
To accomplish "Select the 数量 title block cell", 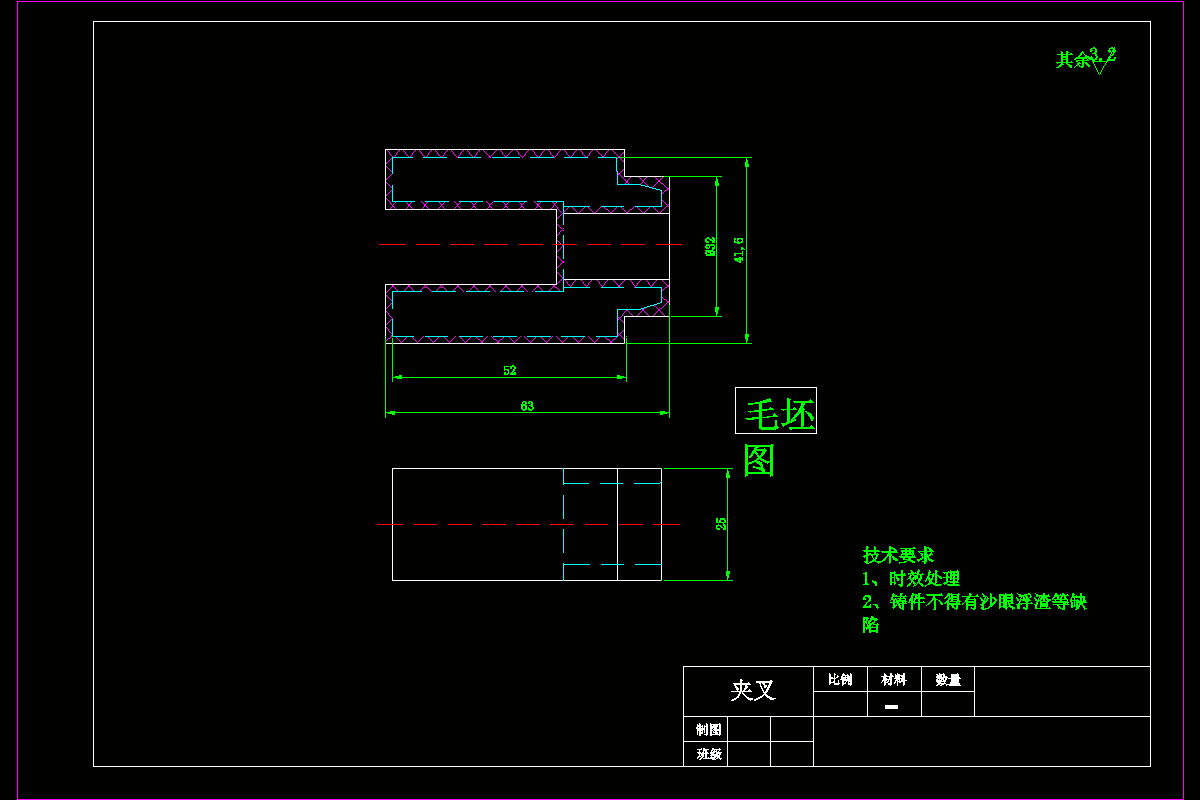I will pyautogui.click(x=948, y=680).
